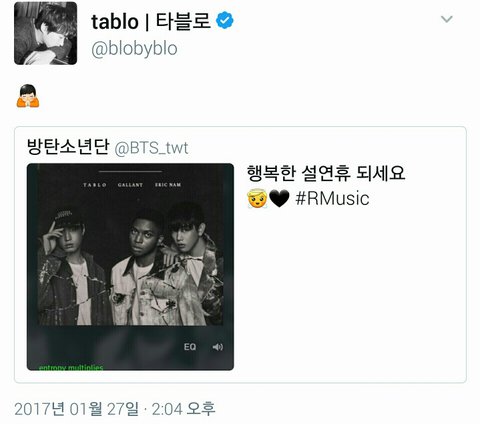This screenshot has height=424, width=480.
Task: Click the angel face emoji
Action: tap(257, 199)
